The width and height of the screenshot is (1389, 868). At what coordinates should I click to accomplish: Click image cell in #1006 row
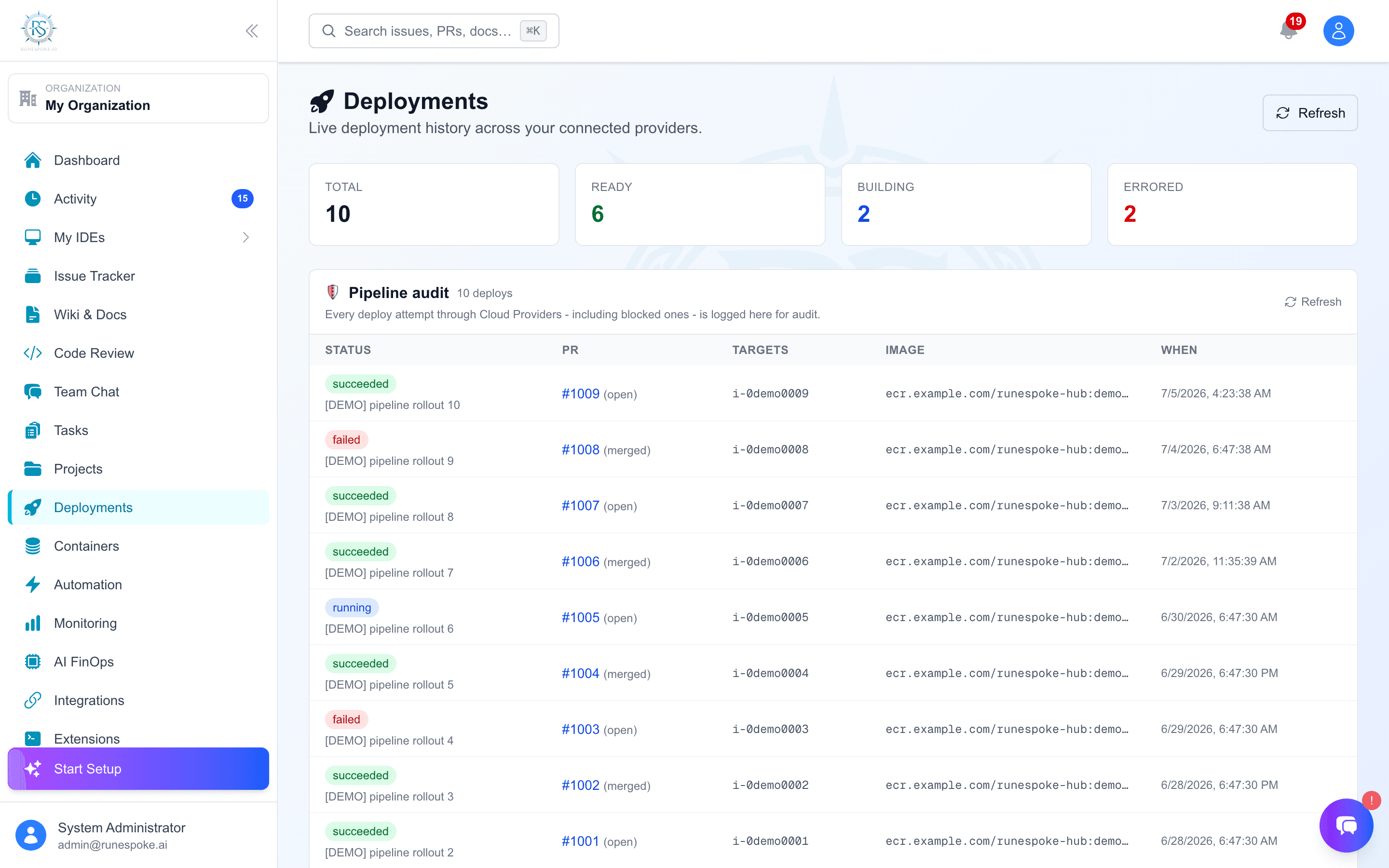tap(1007, 561)
